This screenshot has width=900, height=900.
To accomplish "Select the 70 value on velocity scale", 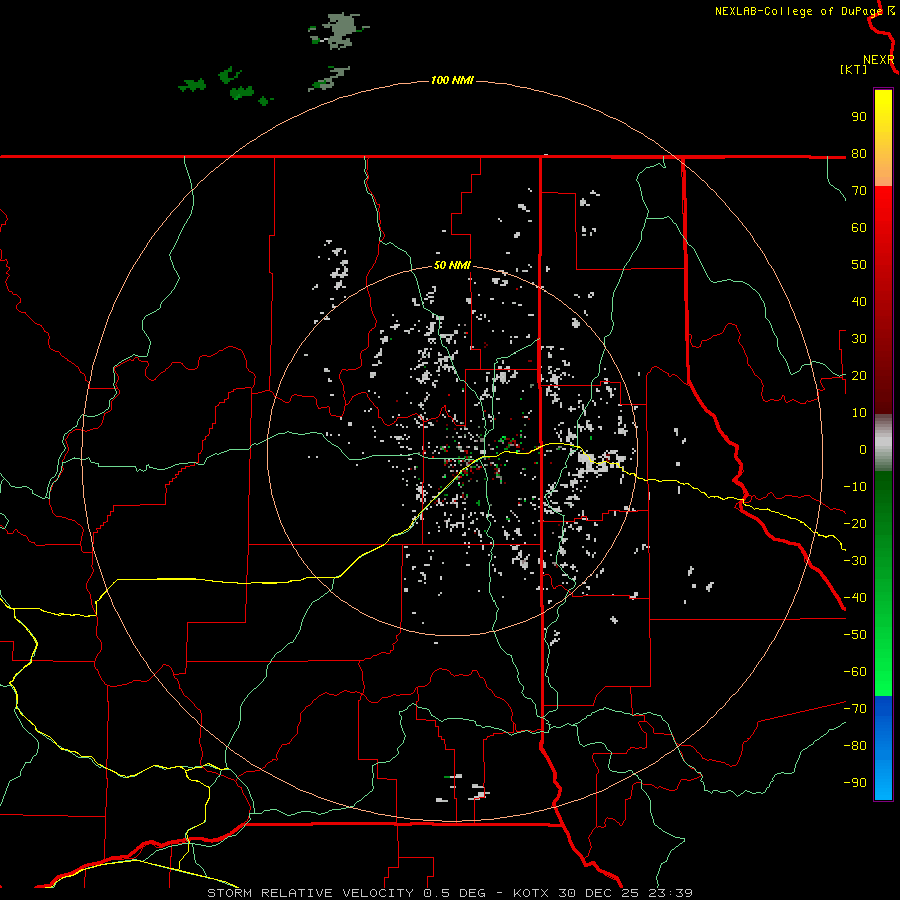I will (x=859, y=191).
